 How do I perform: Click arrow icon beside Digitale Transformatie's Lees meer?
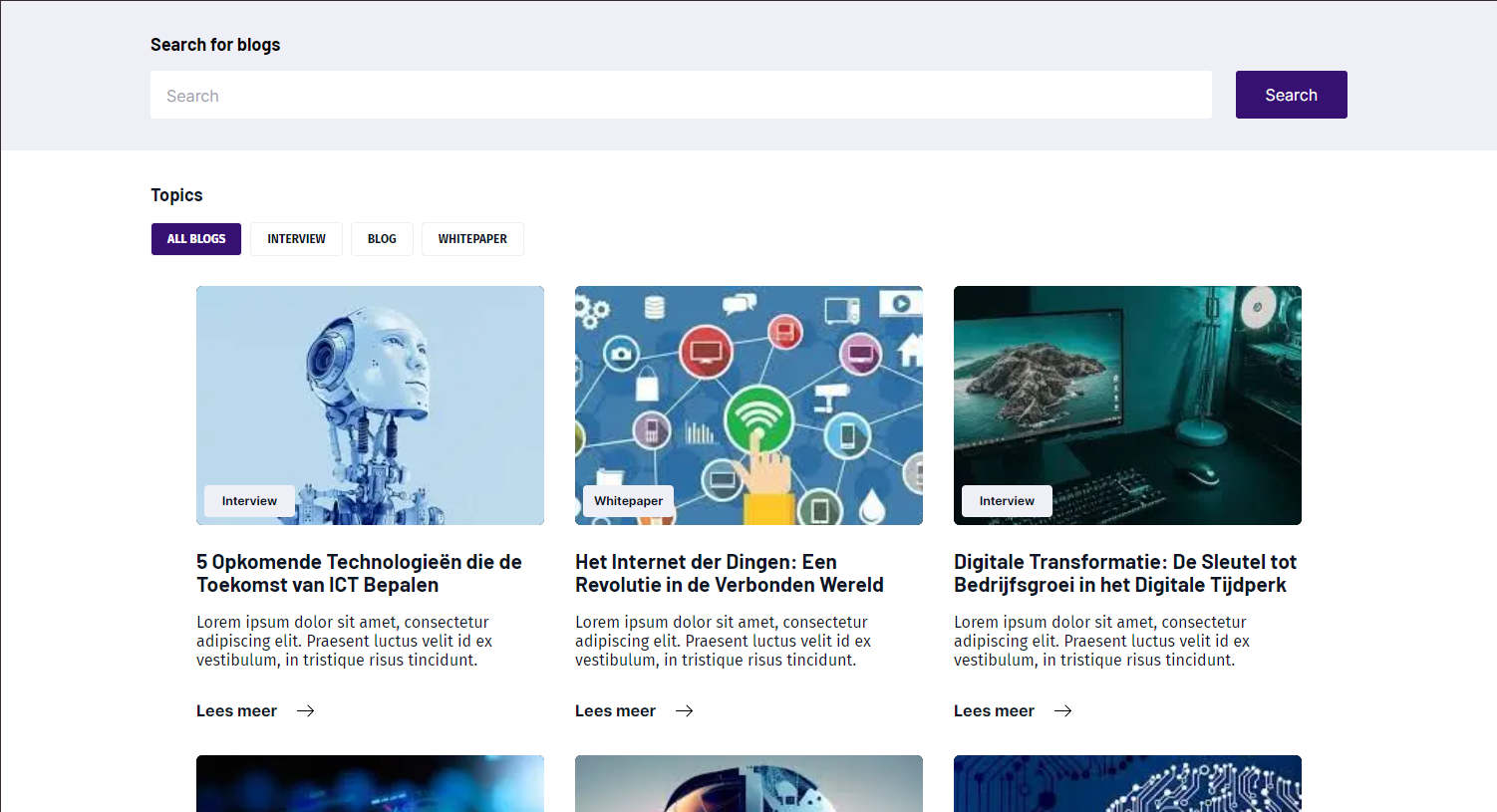pos(1063,711)
